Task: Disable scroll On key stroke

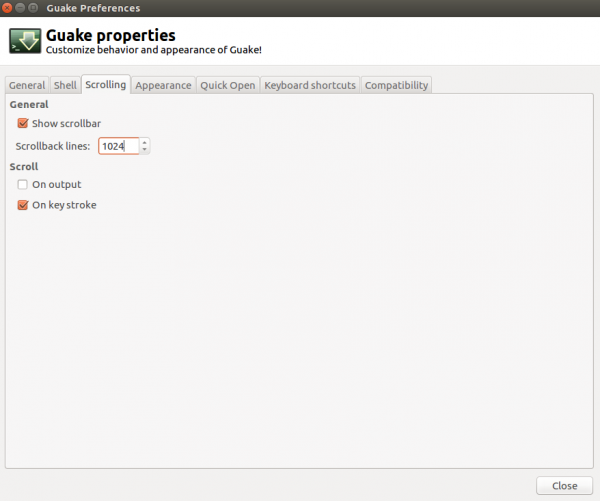Action: click(x=23, y=205)
